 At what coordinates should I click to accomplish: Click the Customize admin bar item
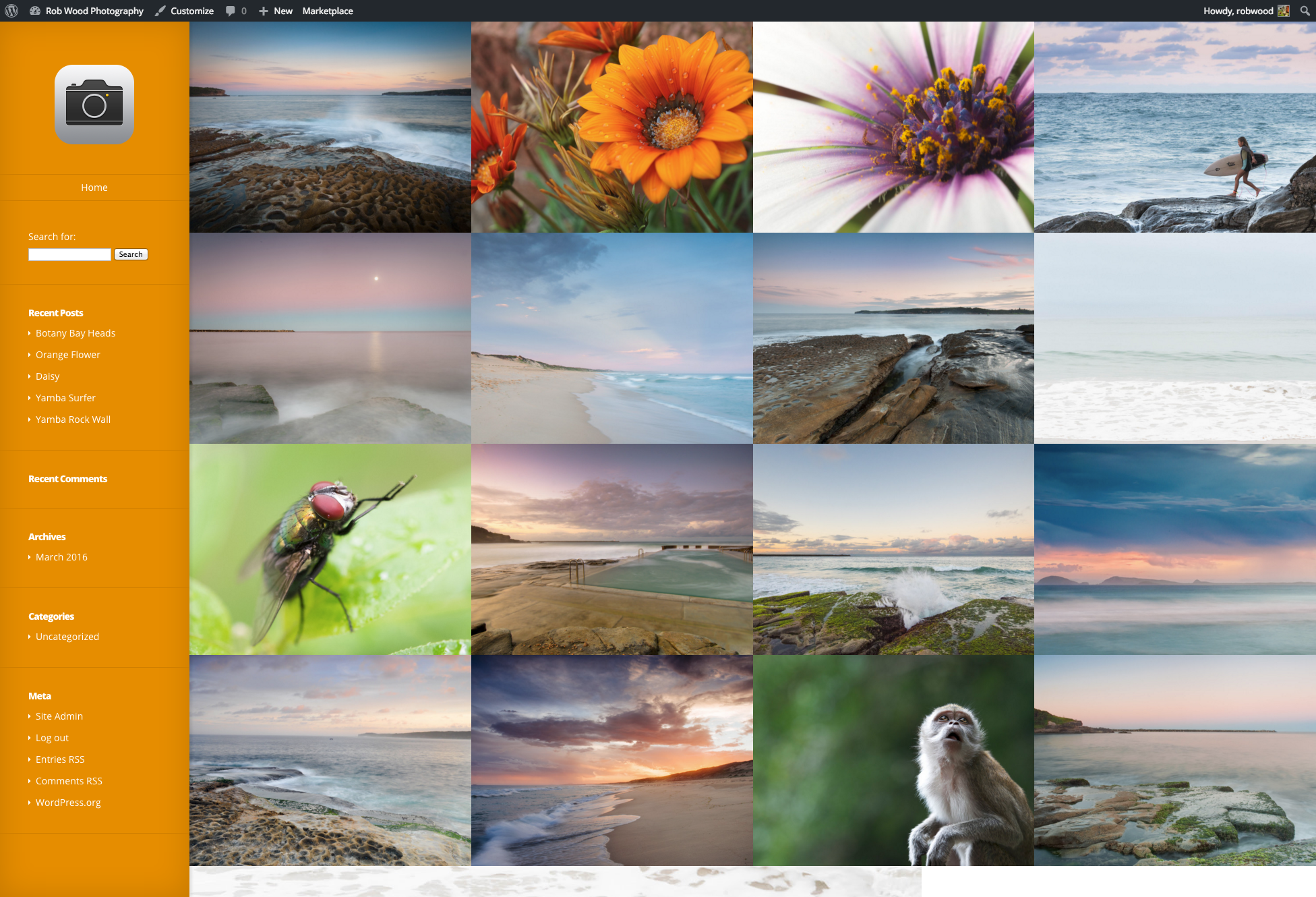pos(184,11)
